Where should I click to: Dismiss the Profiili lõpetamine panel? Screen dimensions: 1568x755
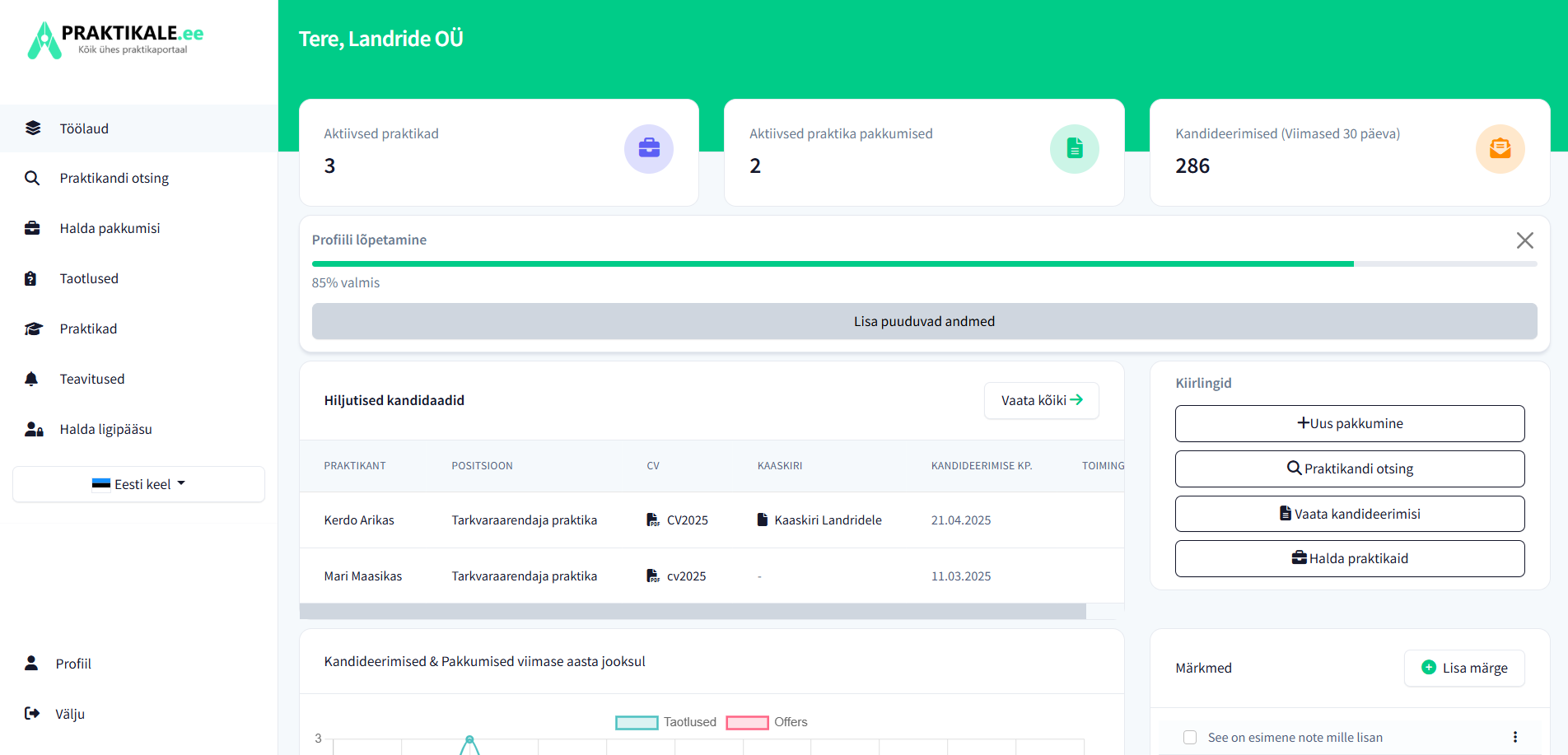click(1524, 240)
